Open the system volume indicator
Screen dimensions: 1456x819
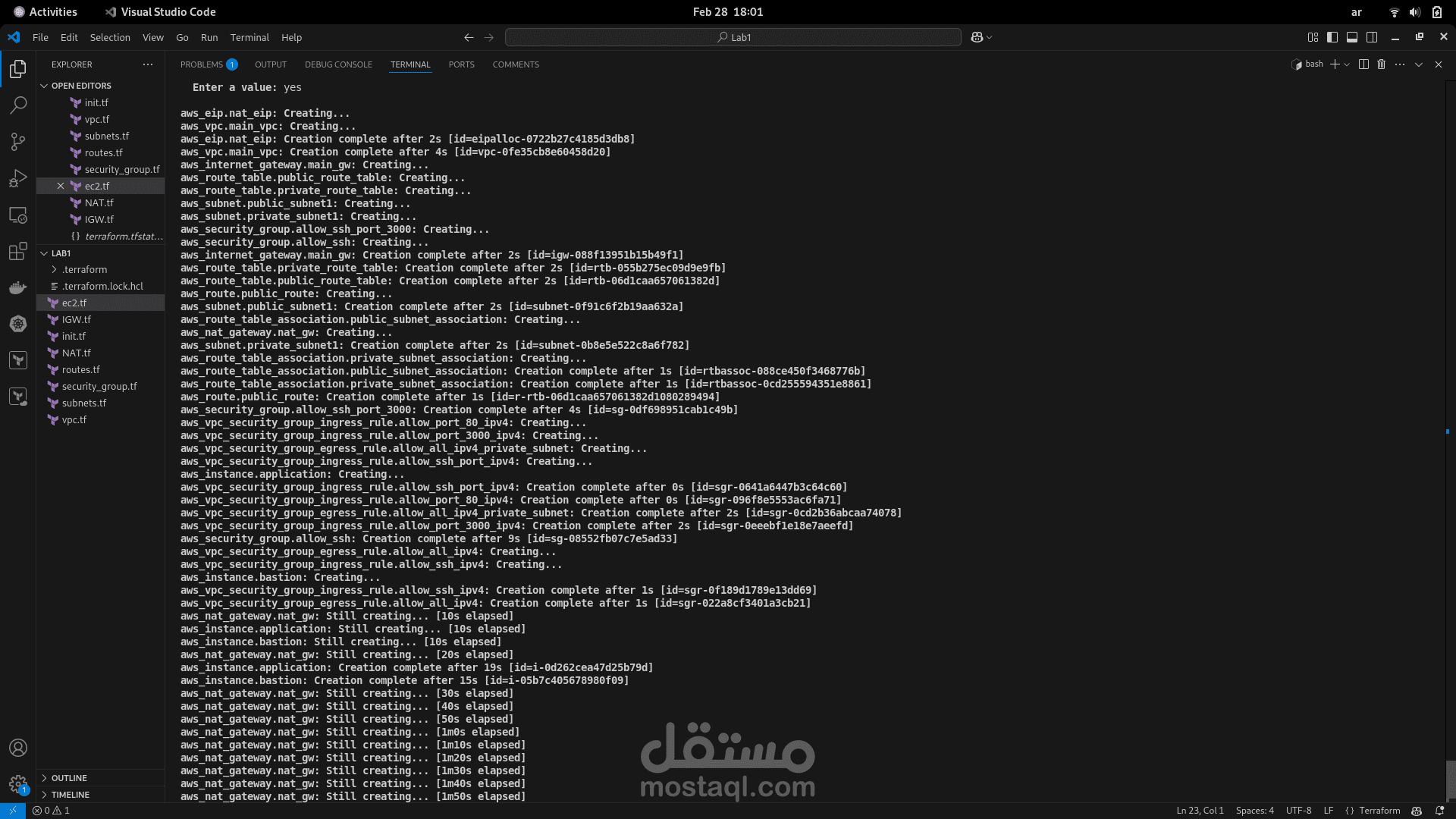click(x=1415, y=12)
